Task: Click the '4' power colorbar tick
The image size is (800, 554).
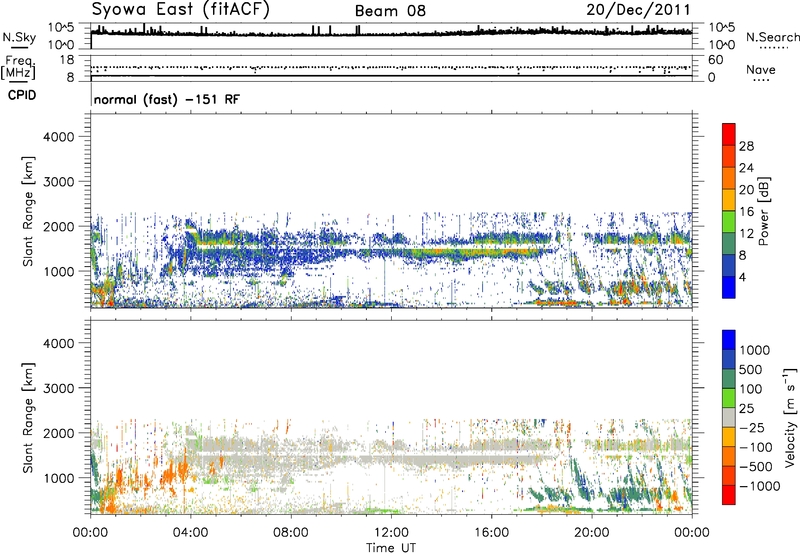Action: click(743, 277)
